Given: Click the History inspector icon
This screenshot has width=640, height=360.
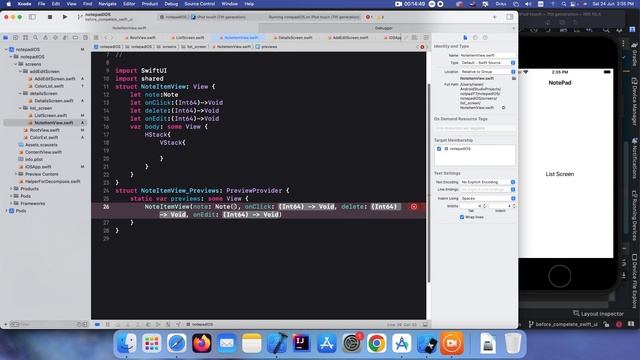Looking at the screenshot, I should tap(475, 38).
